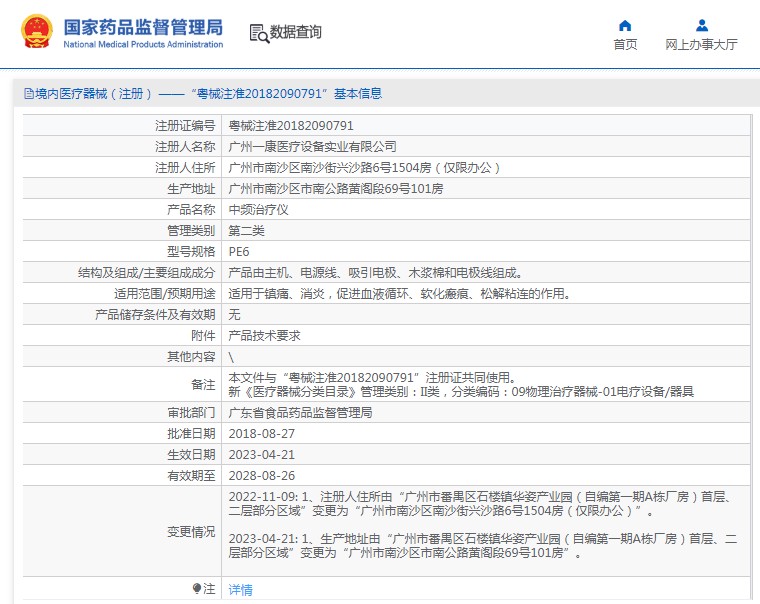Click the 首页 house icon
Viewport: 760px width, 604px height.
625,25
